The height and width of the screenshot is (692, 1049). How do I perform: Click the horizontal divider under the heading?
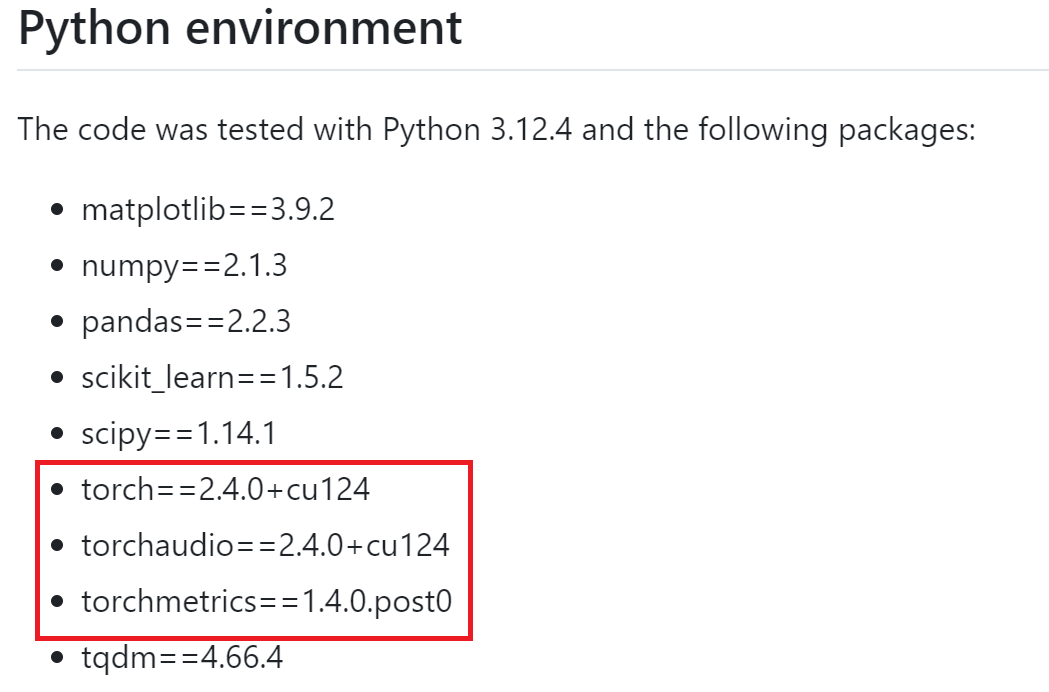(x=533, y=70)
